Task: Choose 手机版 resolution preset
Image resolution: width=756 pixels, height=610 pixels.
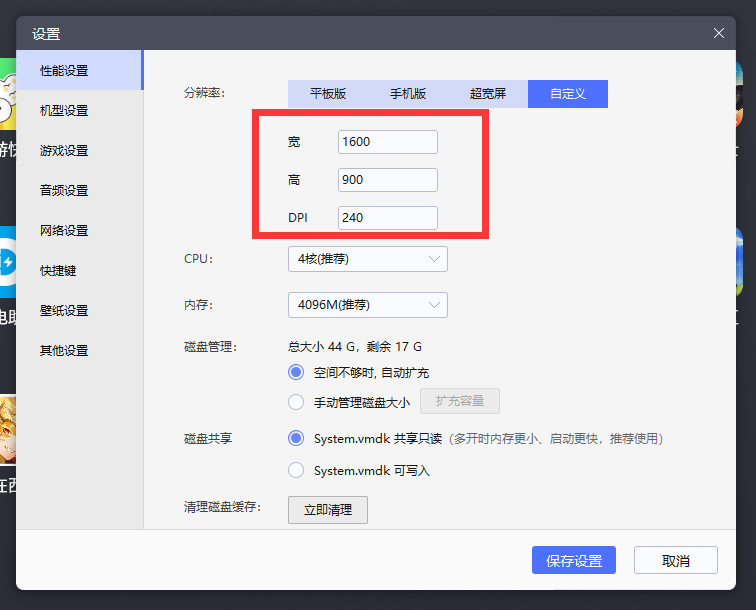Action: [408, 94]
